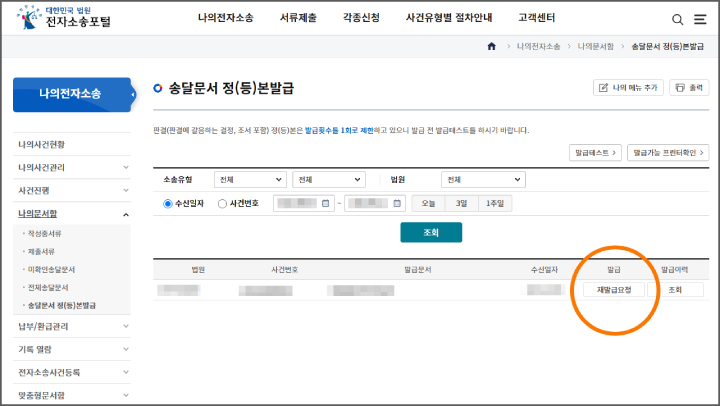Viewport: 720px width, 406px height.
Task: Click 사건번호 column header
Action: point(285,270)
